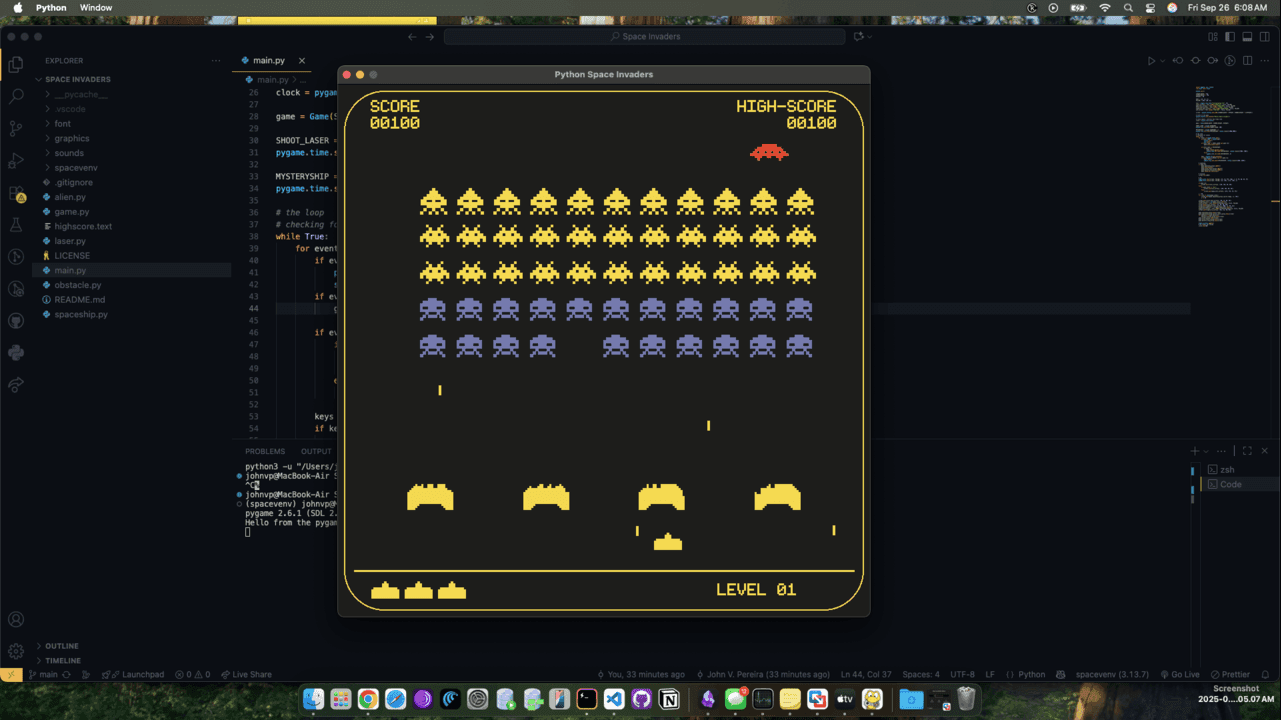
Task: Open the Explorer view in the activity bar
Action: click(x=16, y=65)
